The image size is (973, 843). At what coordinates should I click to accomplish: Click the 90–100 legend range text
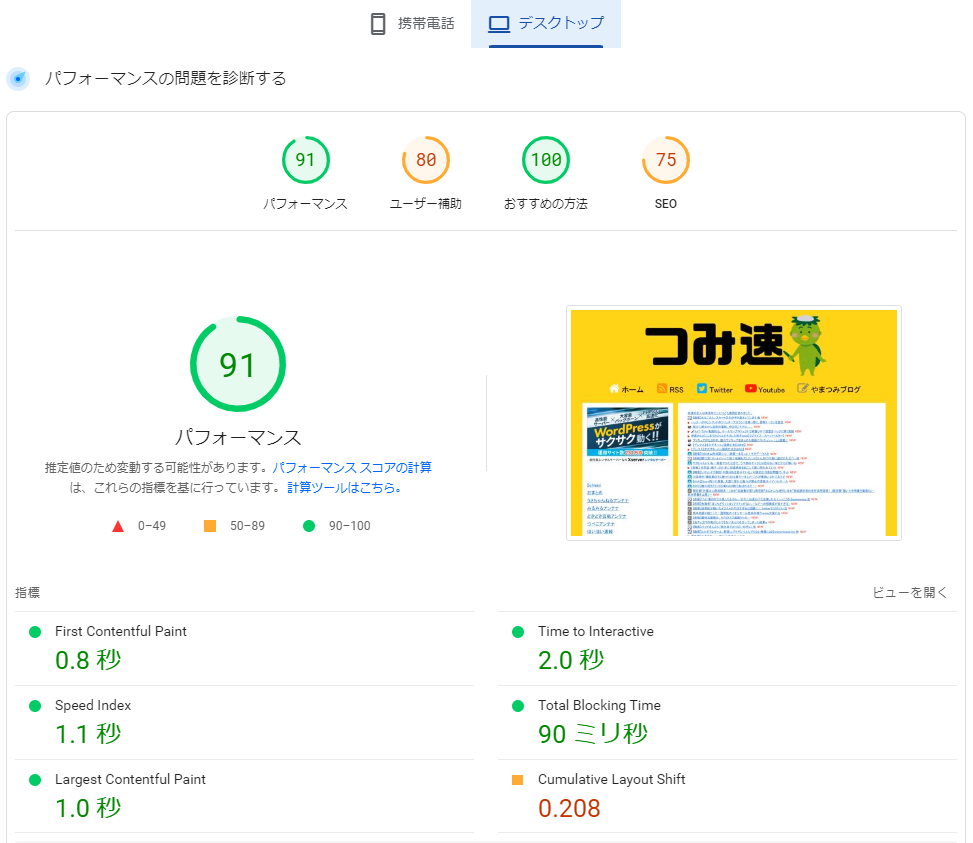tap(349, 526)
